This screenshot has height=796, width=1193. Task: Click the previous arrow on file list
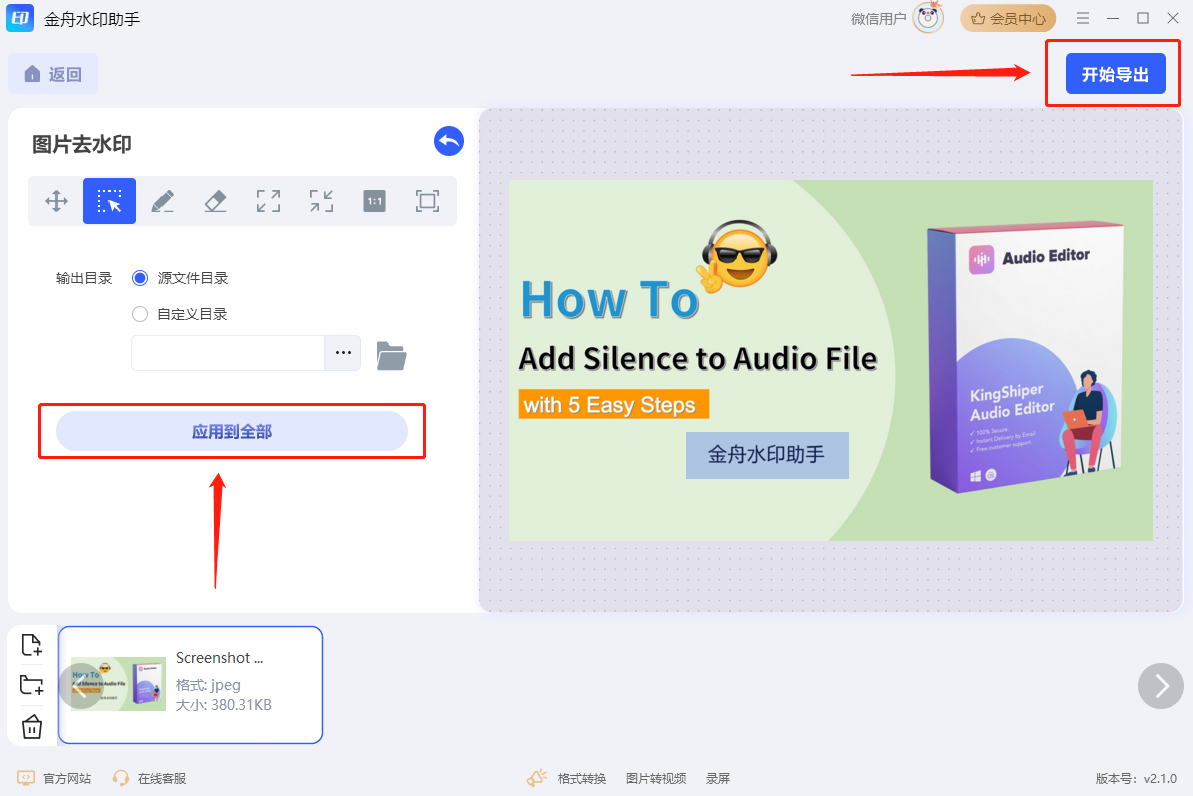pos(81,686)
